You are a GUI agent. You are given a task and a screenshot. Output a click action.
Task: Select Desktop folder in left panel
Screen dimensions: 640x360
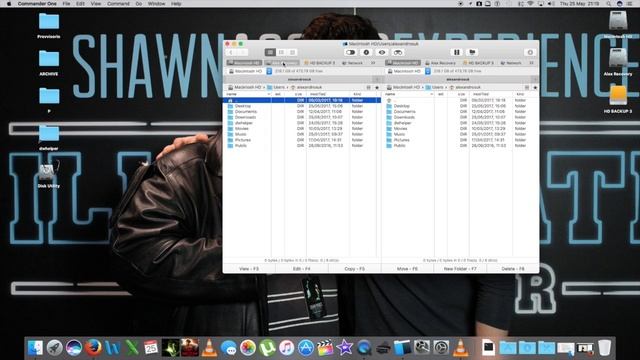coord(302,106)
